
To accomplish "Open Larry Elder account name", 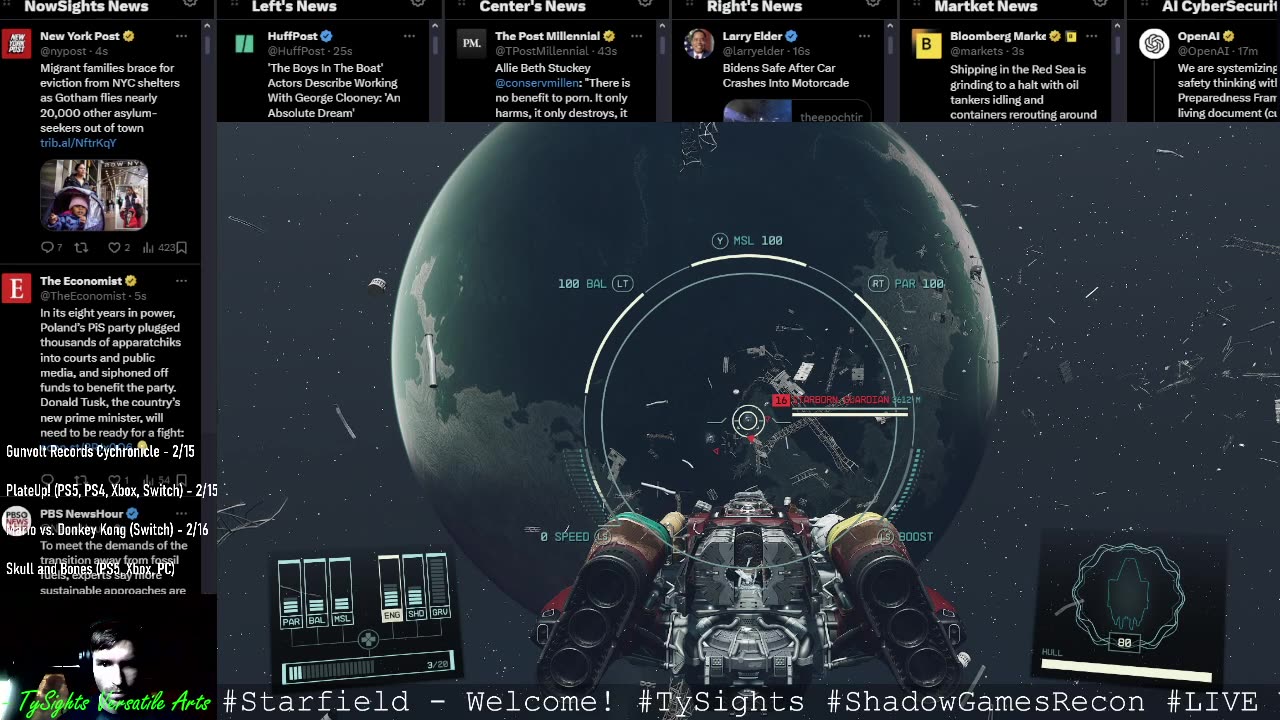I will [x=753, y=36].
